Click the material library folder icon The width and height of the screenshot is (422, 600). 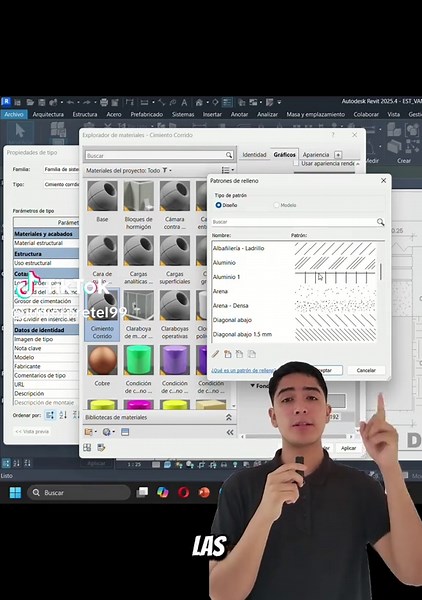coord(89,432)
